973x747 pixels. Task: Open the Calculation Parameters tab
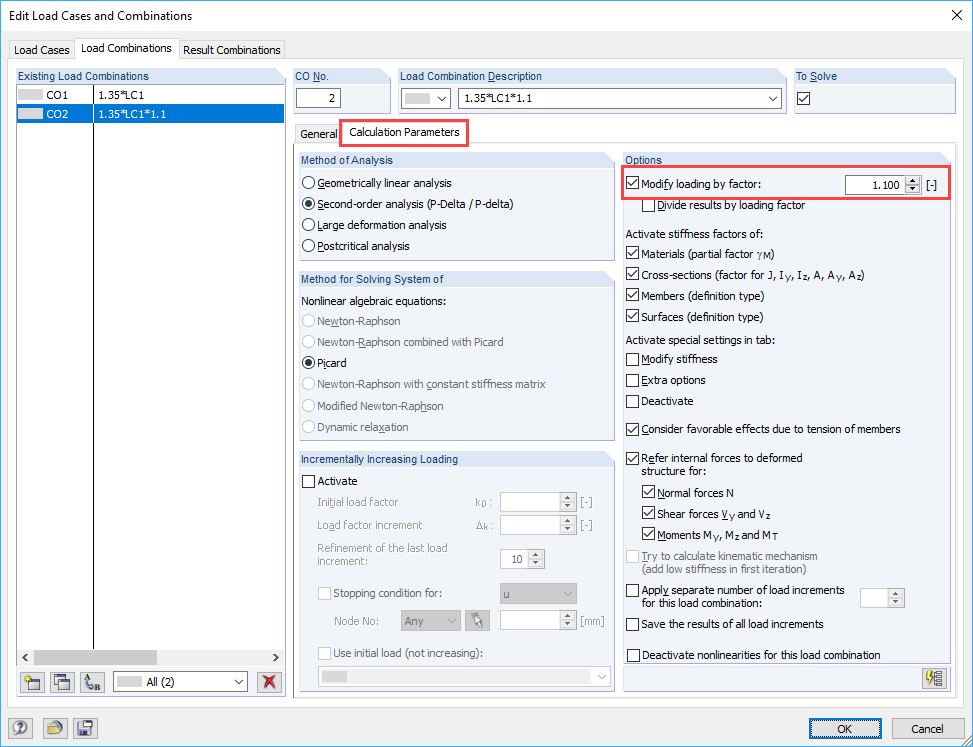click(x=403, y=132)
